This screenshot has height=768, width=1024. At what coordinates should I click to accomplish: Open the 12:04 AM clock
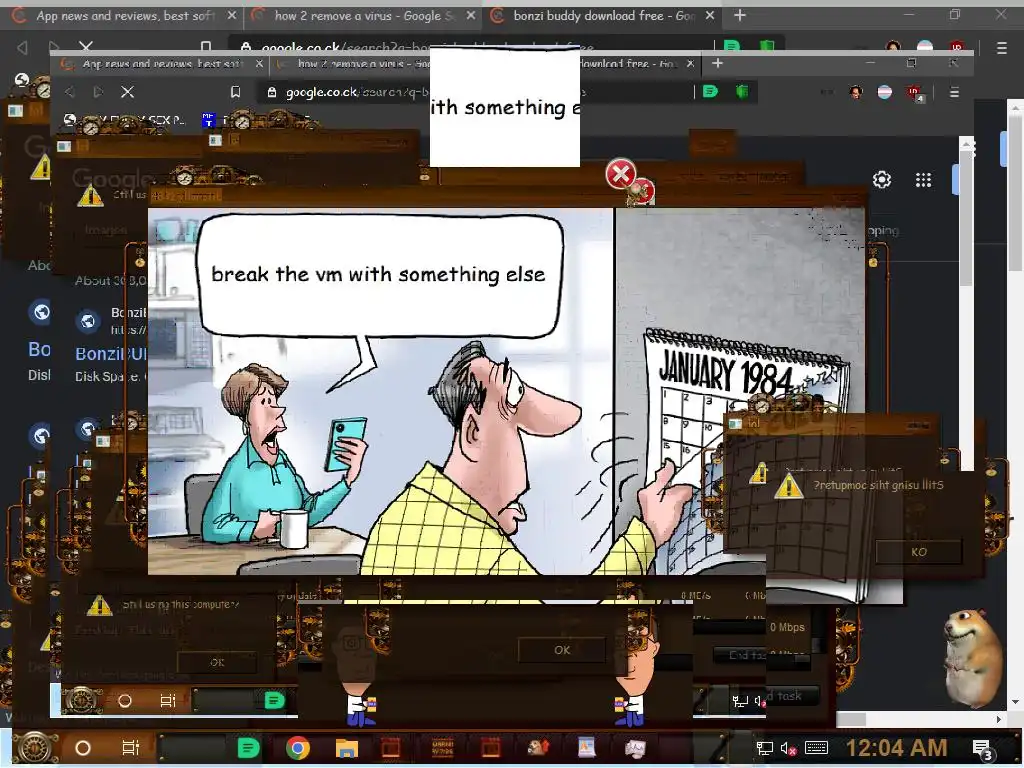click(x=896, y=748)
